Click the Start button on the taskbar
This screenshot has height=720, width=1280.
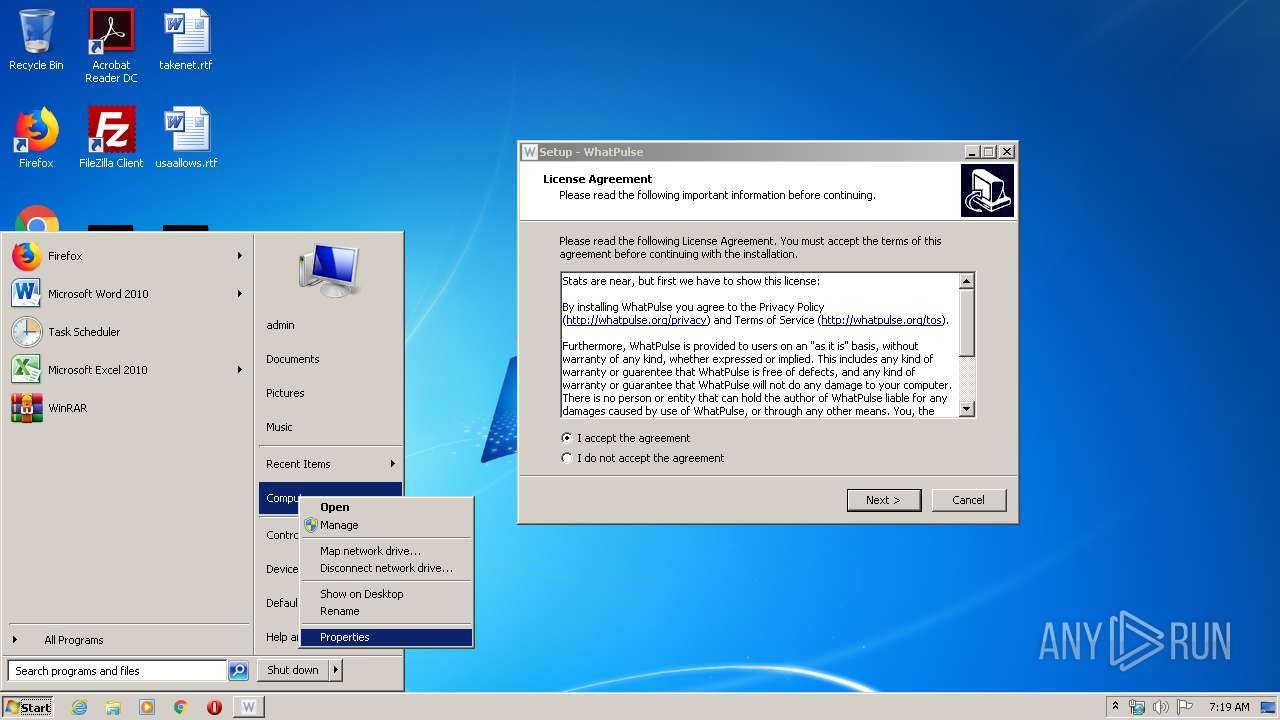(x=28, y=707)
